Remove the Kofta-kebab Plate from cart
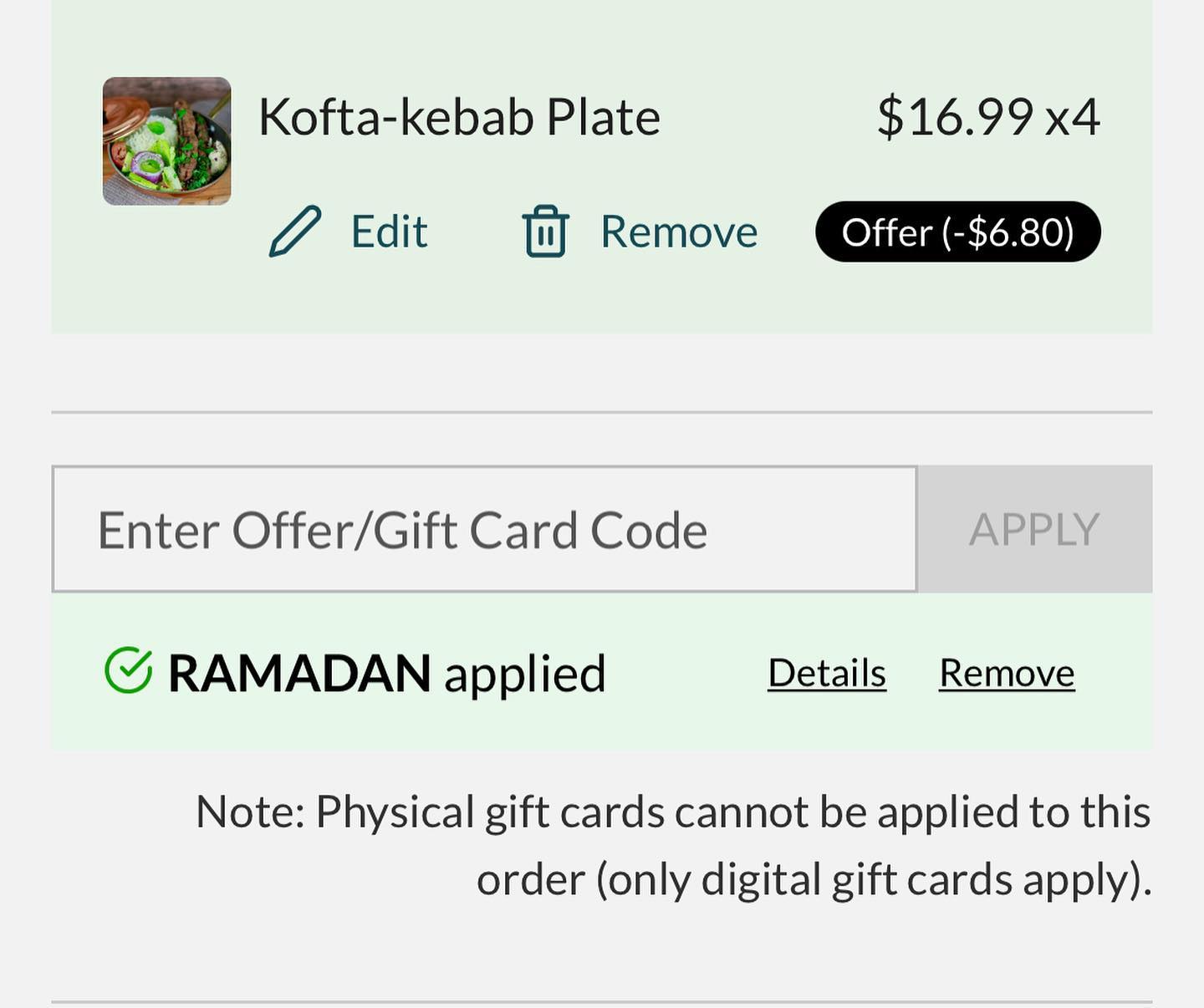Screen dimensions: 1204x1008 pyautogui.click(x=678, y=232)
